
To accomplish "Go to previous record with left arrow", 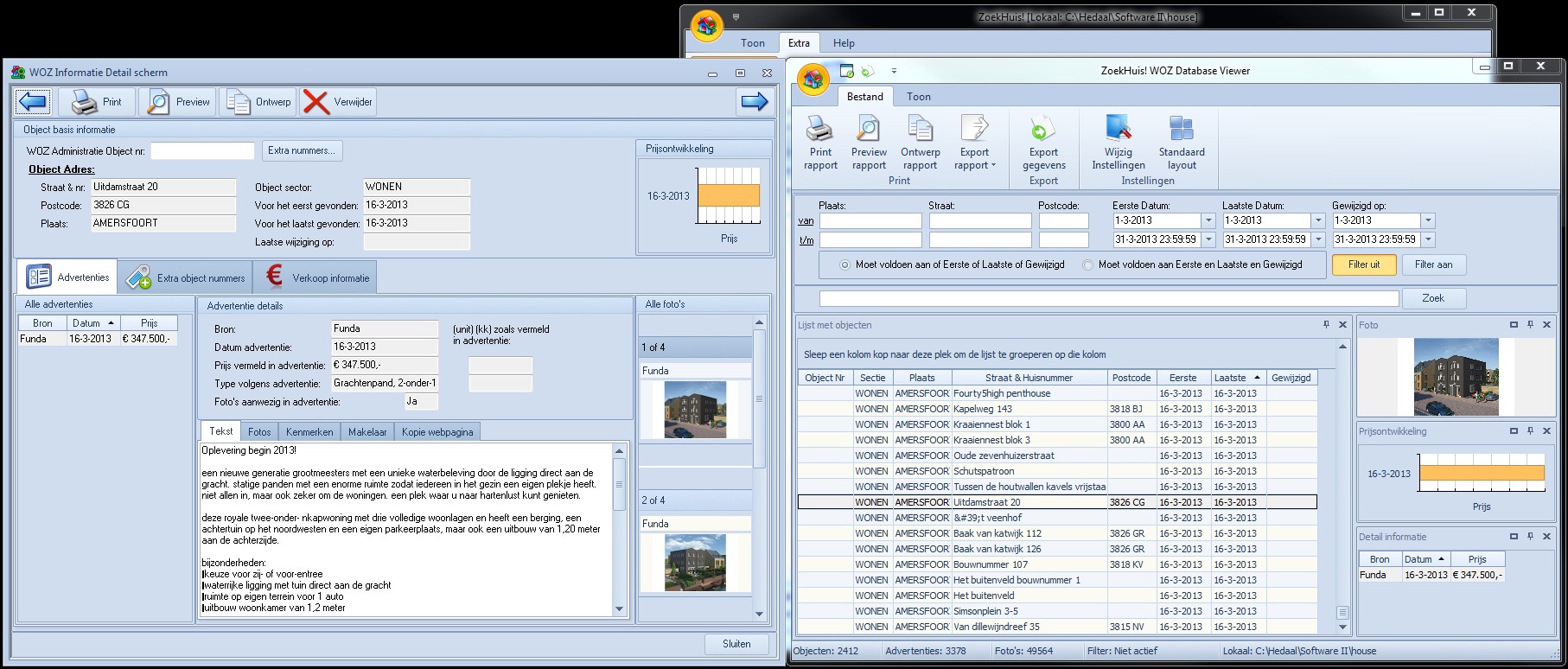I will coord(33,102).
